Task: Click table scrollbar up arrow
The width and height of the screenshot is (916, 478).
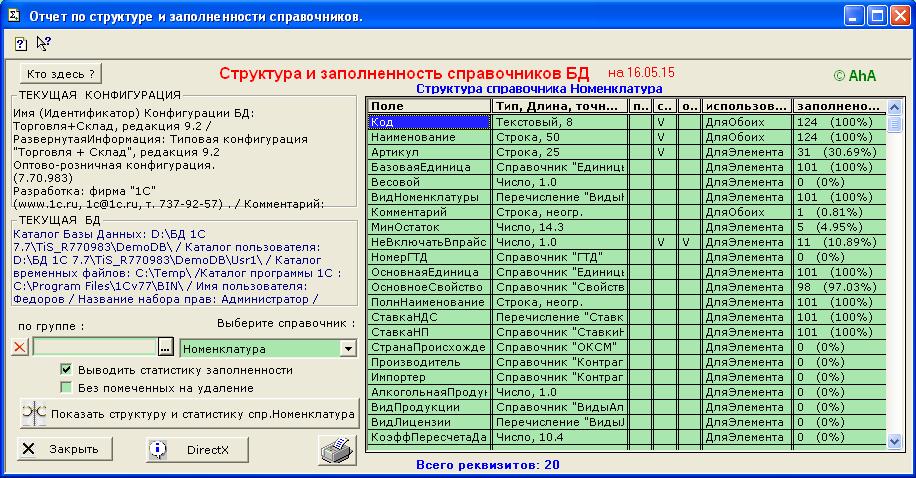Action: pyautogui.click(x=894, y=107)
